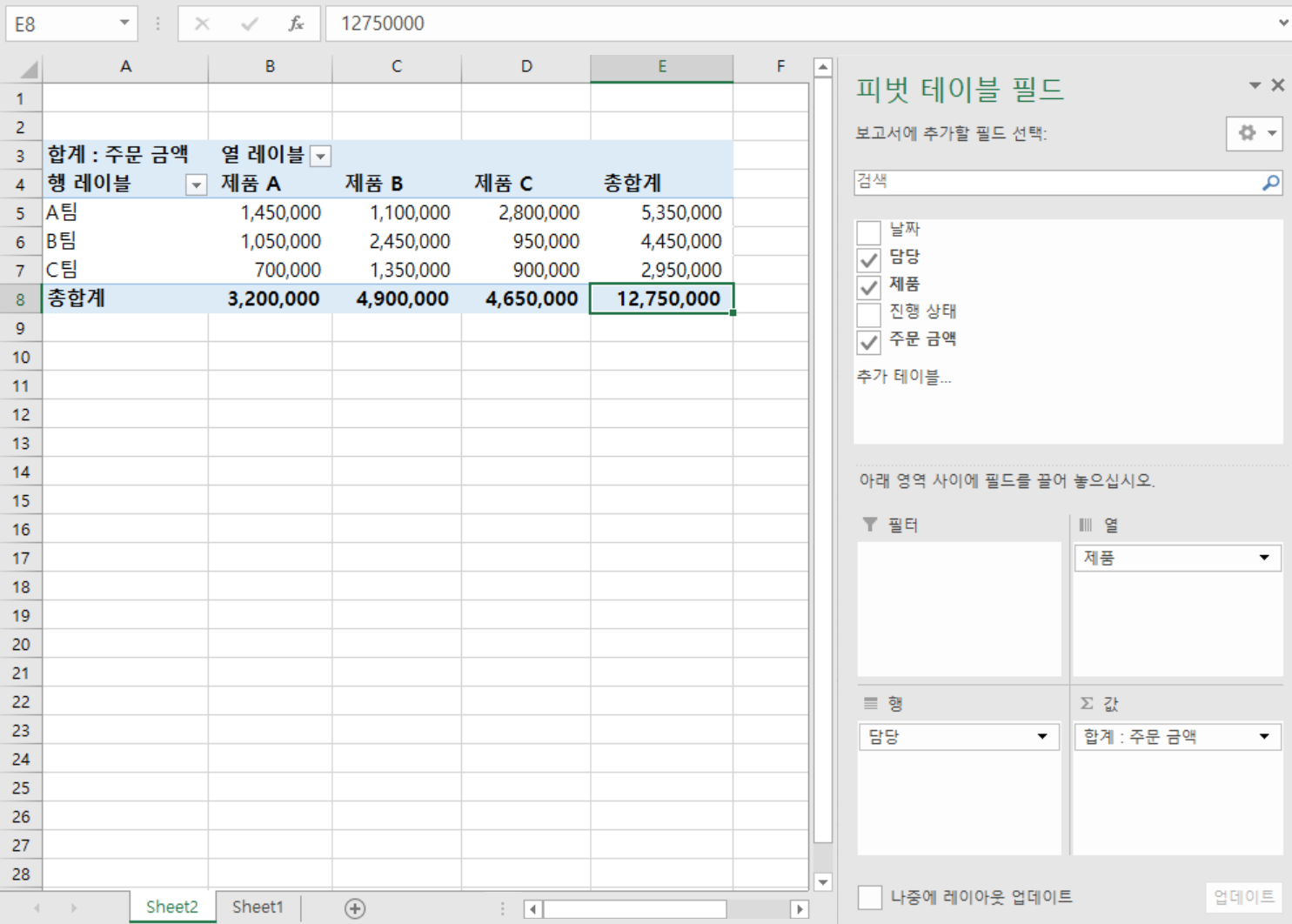
Task: Click horizontal scrollbar right arrow
Action: [x=799, y=909]
